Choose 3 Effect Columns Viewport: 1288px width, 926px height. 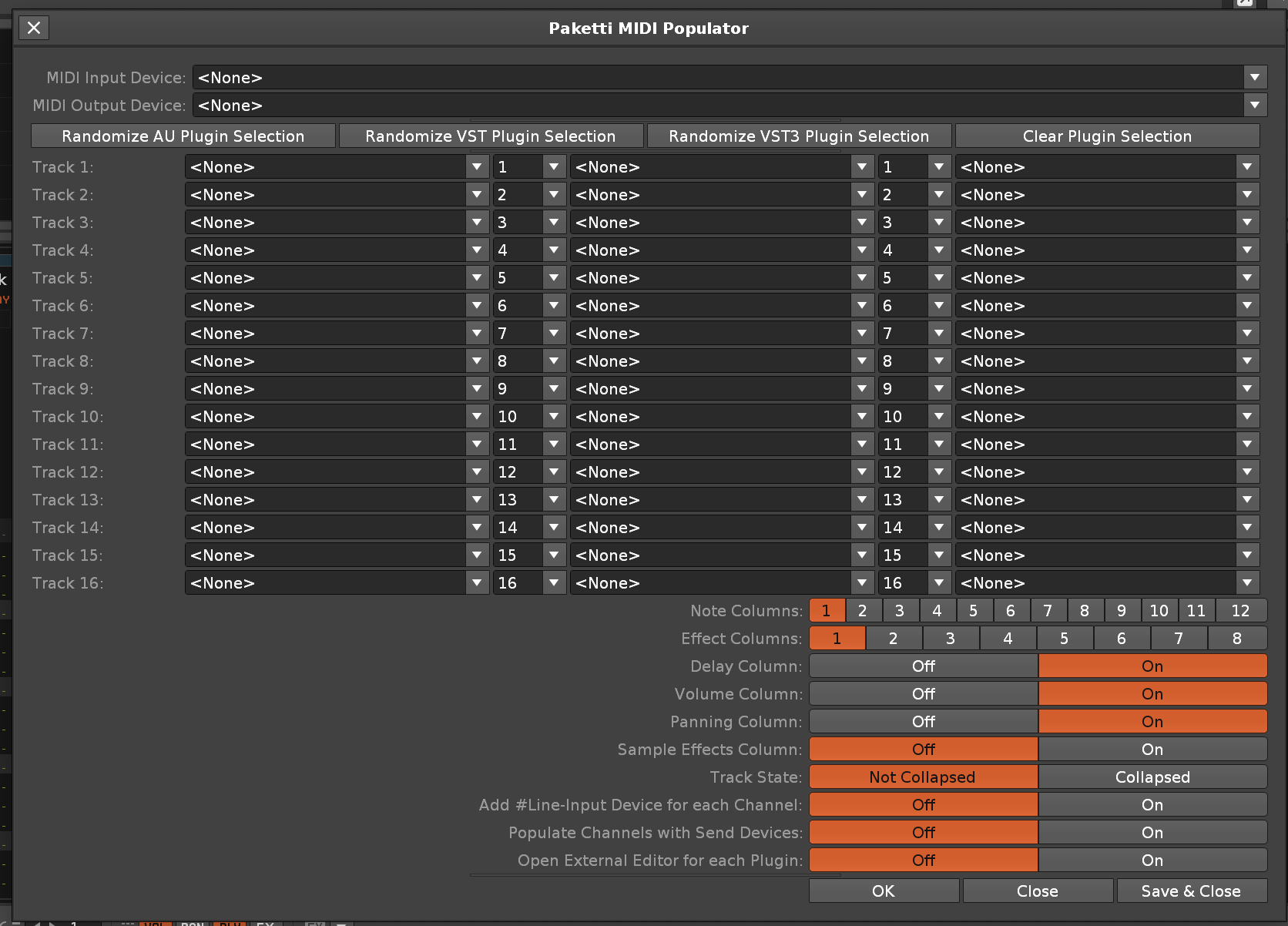click(950, 639)
